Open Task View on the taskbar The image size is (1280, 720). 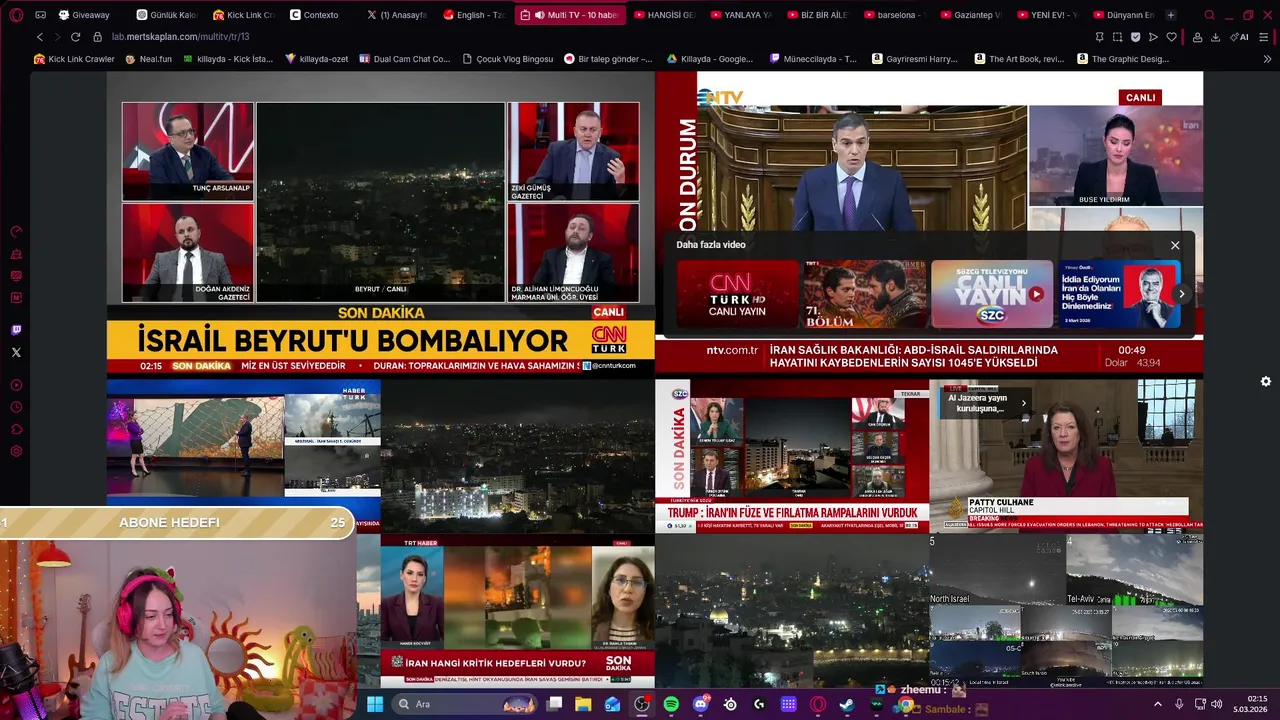554,704
